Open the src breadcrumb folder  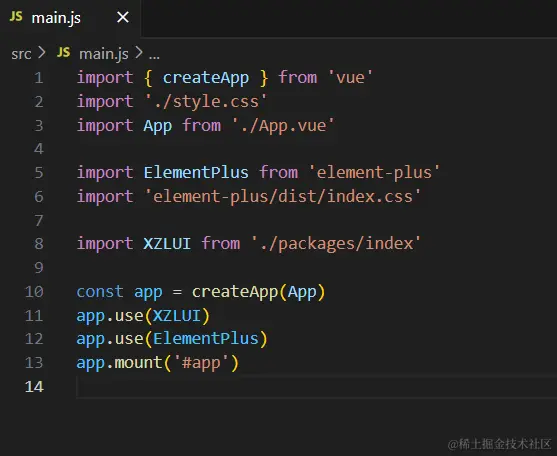click(21, 54)
